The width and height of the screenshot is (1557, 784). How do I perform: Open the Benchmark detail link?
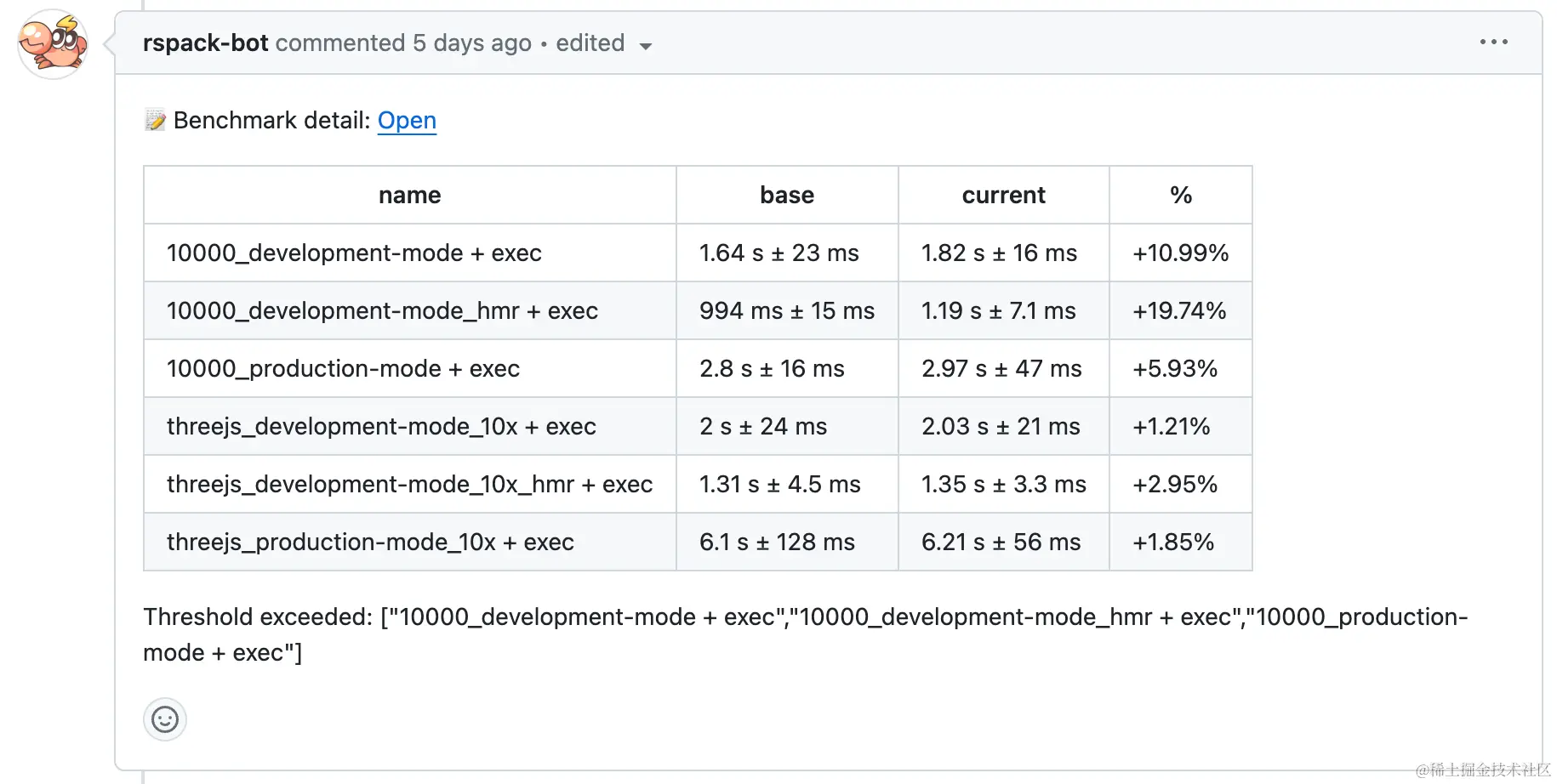pos(407,121)
